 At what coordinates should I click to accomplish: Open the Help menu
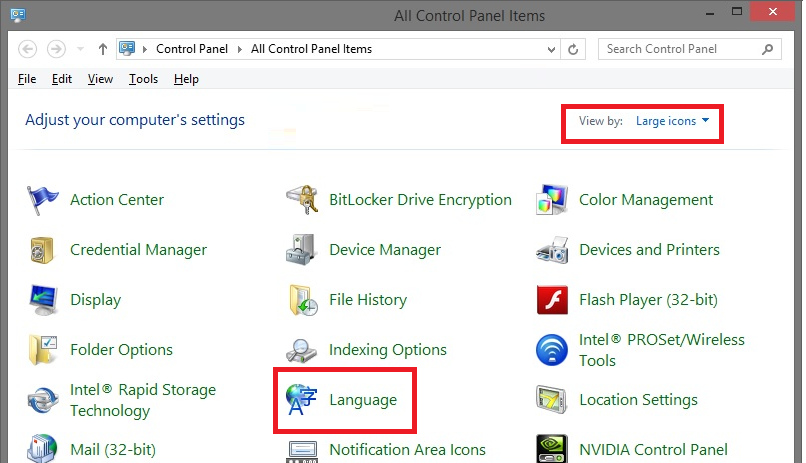coord(186,79)
